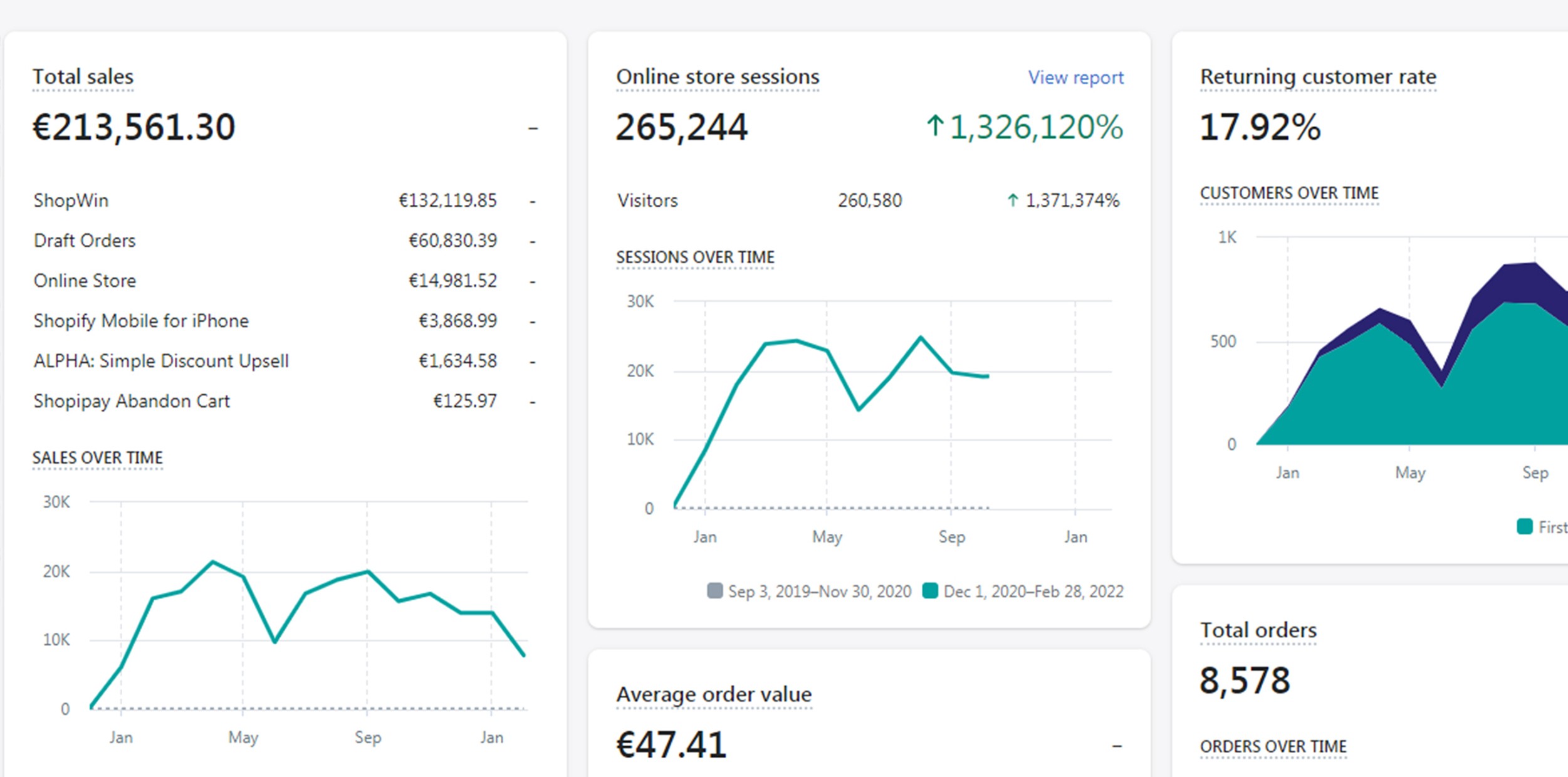Select the ShopWin sales channel row
Image resolution: width=1568 pixels, height=777 pixels.
point(70,200)
